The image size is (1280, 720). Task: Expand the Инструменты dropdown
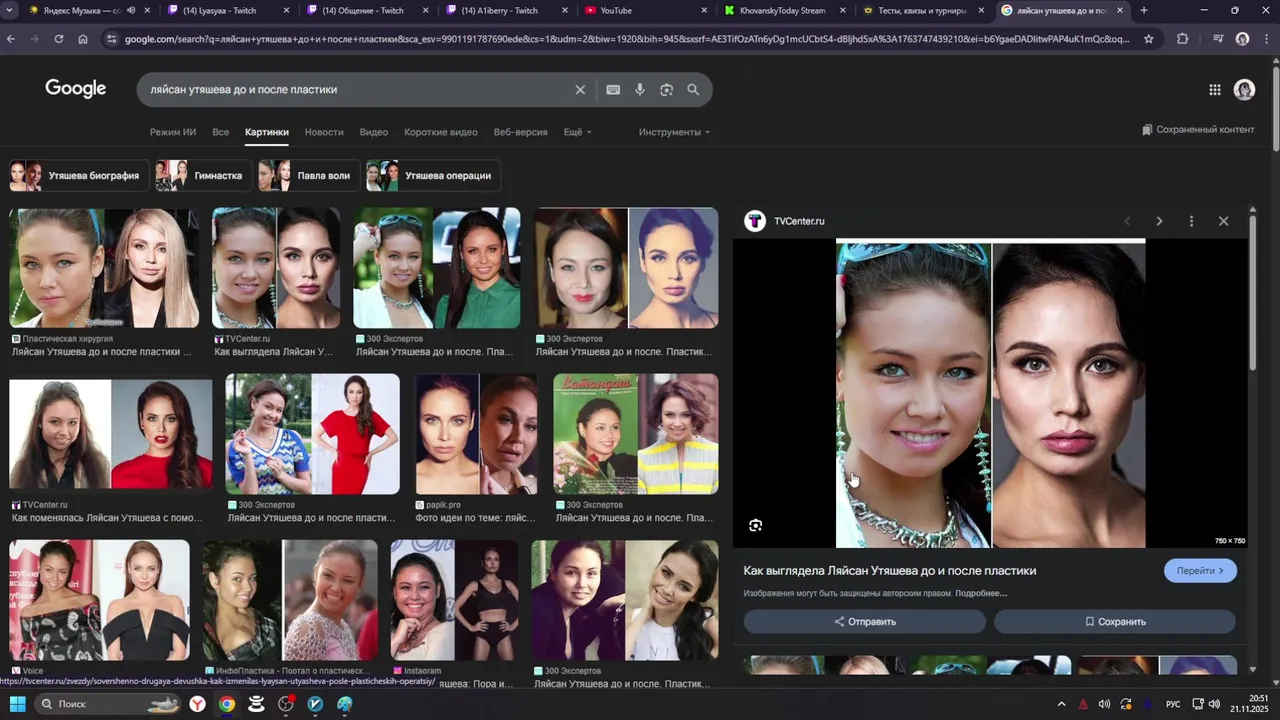click(x=674, y=132)
